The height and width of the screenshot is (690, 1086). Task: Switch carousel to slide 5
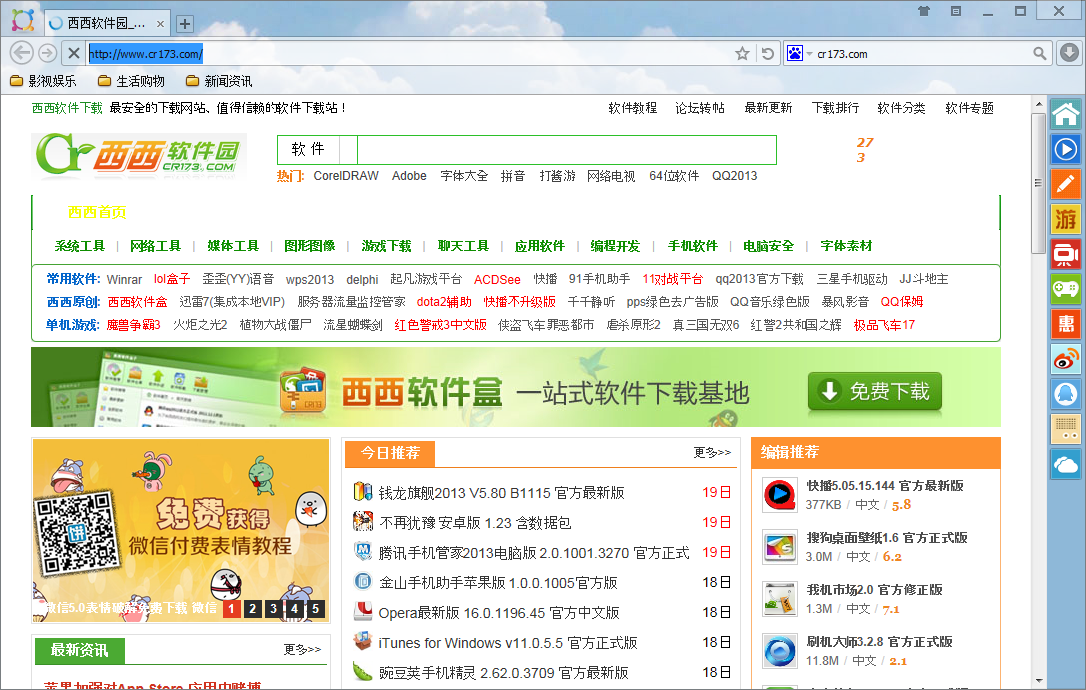(x=315, y=609)
